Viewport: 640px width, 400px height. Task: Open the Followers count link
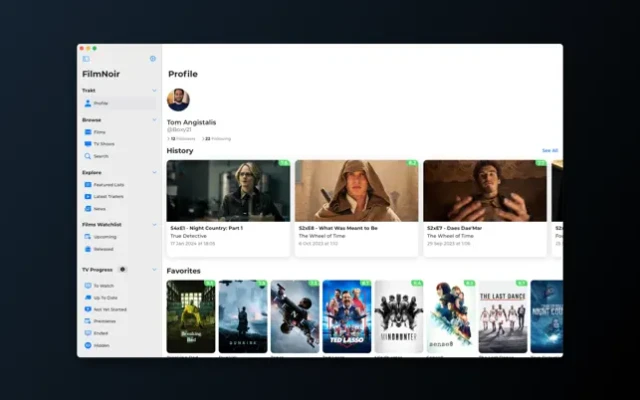(181, 139)
